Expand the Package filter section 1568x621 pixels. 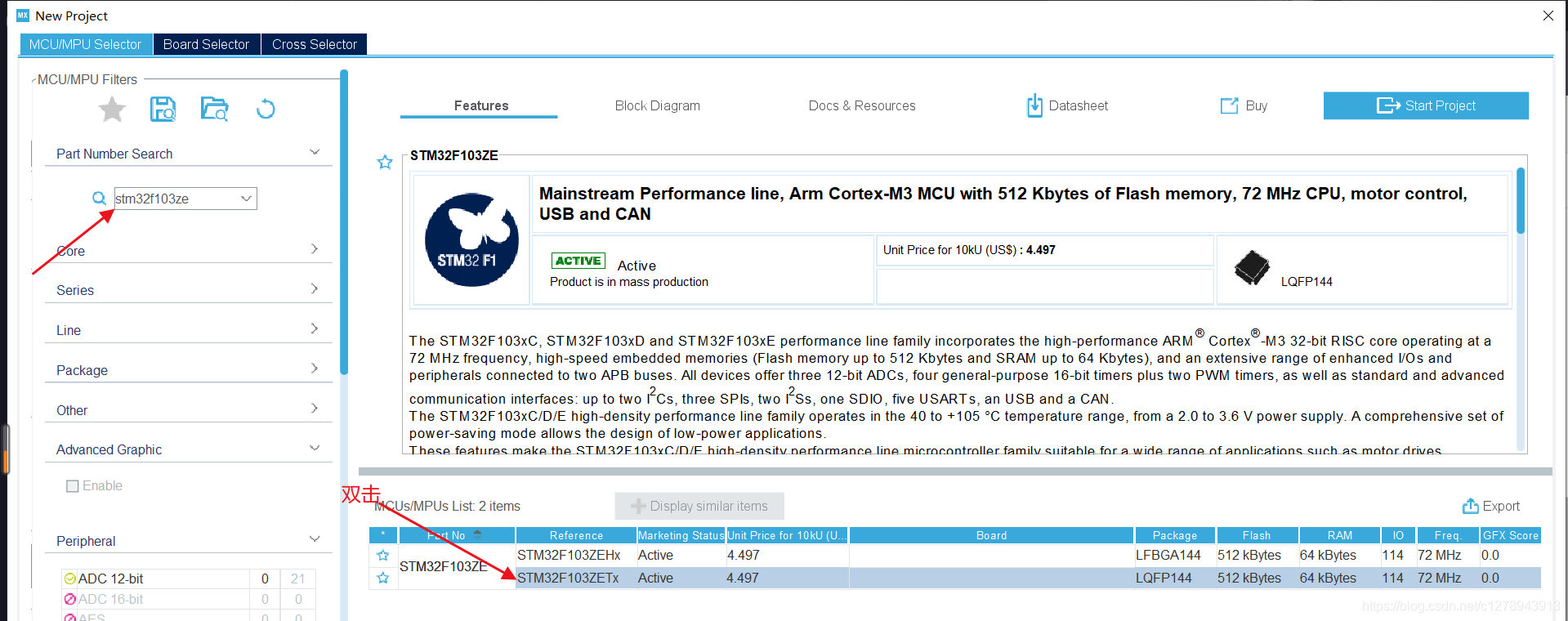315,369
